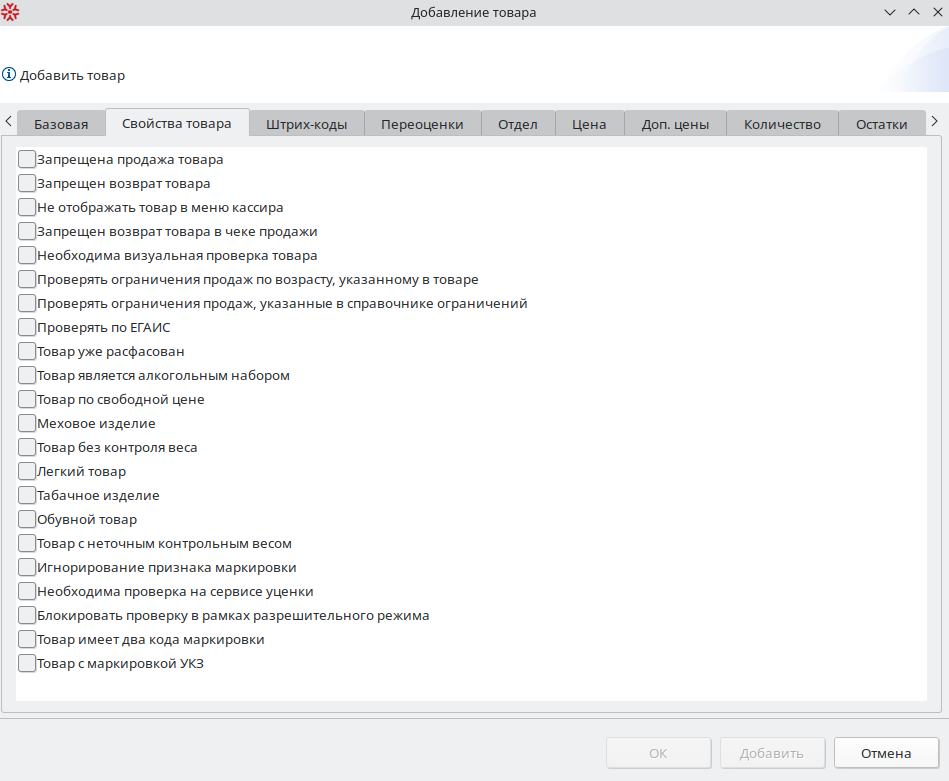Open the Доп. цены tab
Screen dimensions: 949x781
(x=675, y=124)
